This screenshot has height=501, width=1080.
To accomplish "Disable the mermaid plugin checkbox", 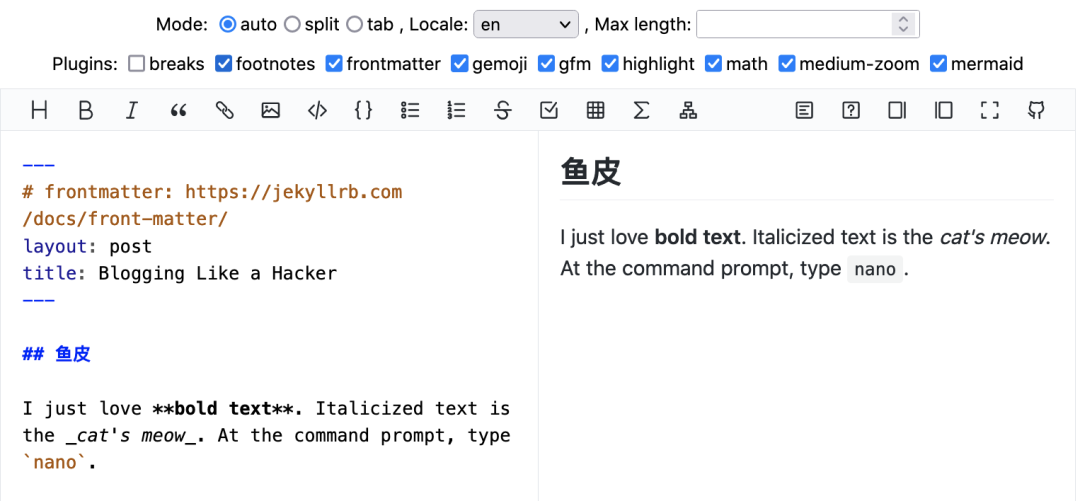I will tap(939, 64).
